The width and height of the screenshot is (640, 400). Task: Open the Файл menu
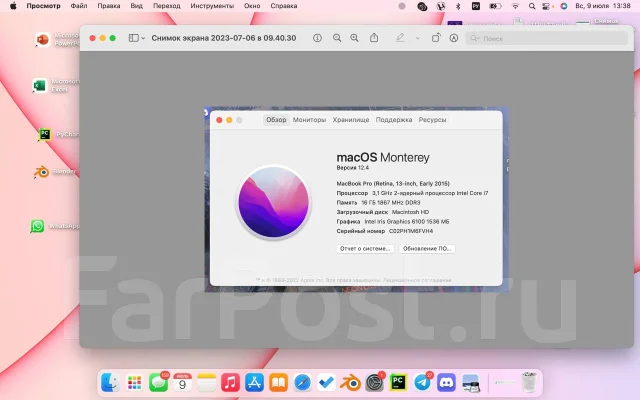tap(79, 6)
